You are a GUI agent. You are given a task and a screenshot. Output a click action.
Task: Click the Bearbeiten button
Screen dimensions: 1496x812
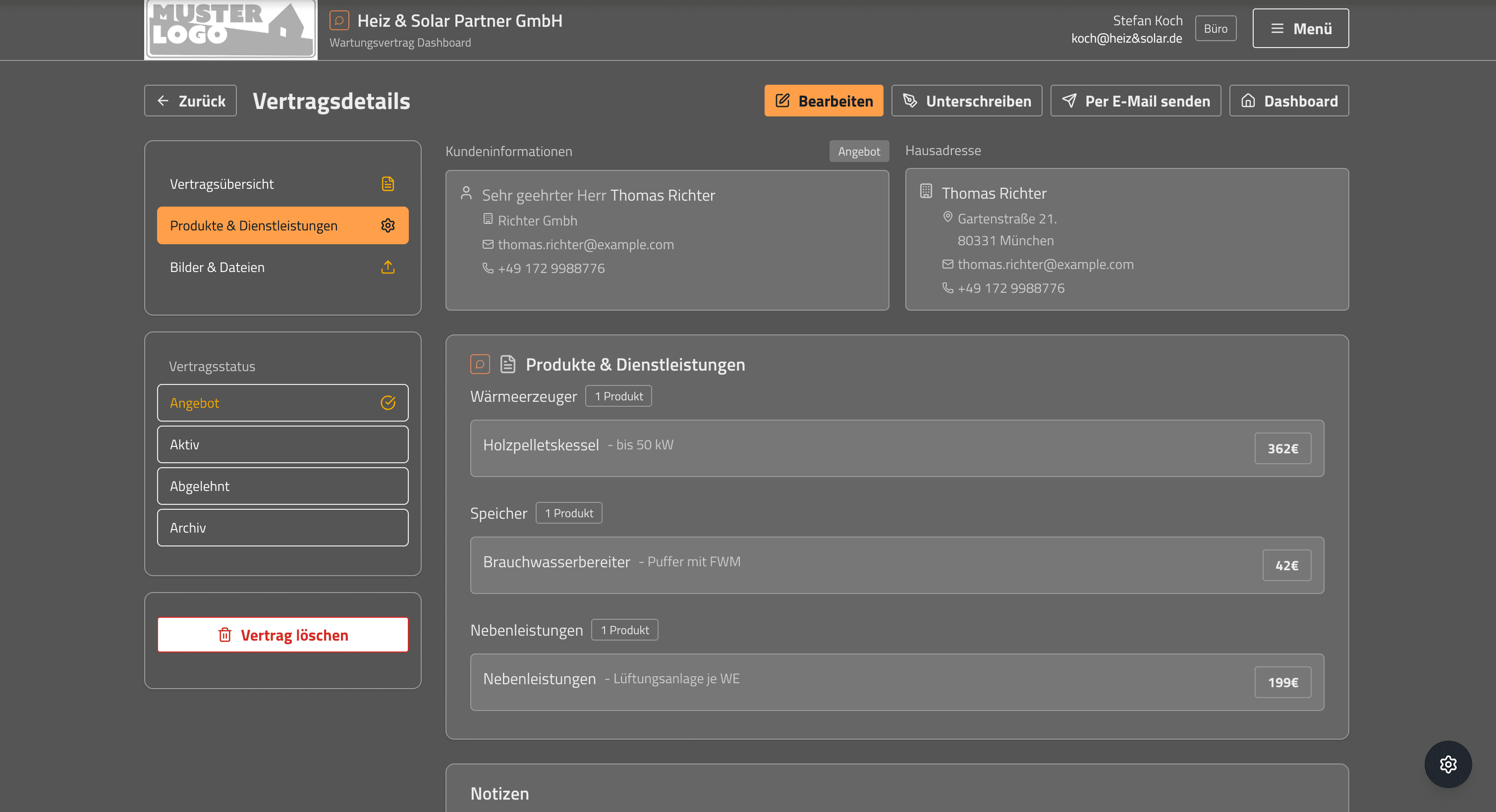tap(823, 101)
